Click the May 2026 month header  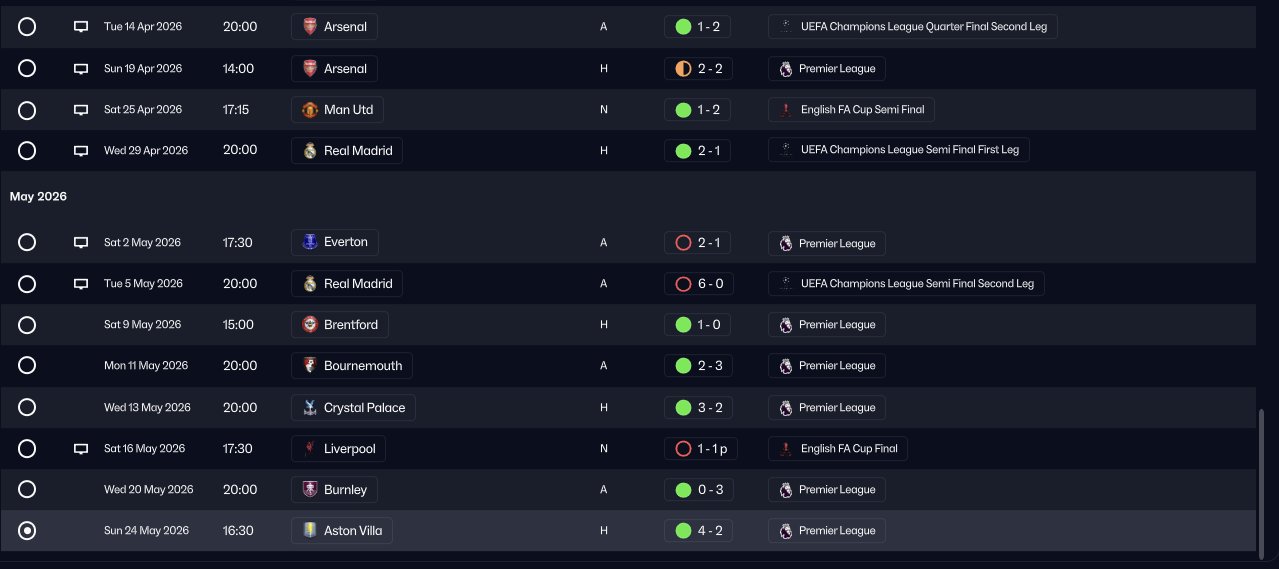38,197
